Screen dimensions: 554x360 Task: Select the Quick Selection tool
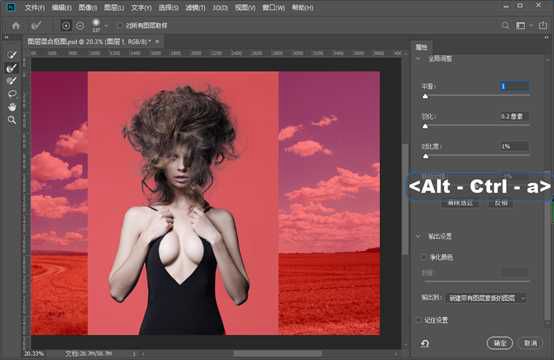pos(12,54)
